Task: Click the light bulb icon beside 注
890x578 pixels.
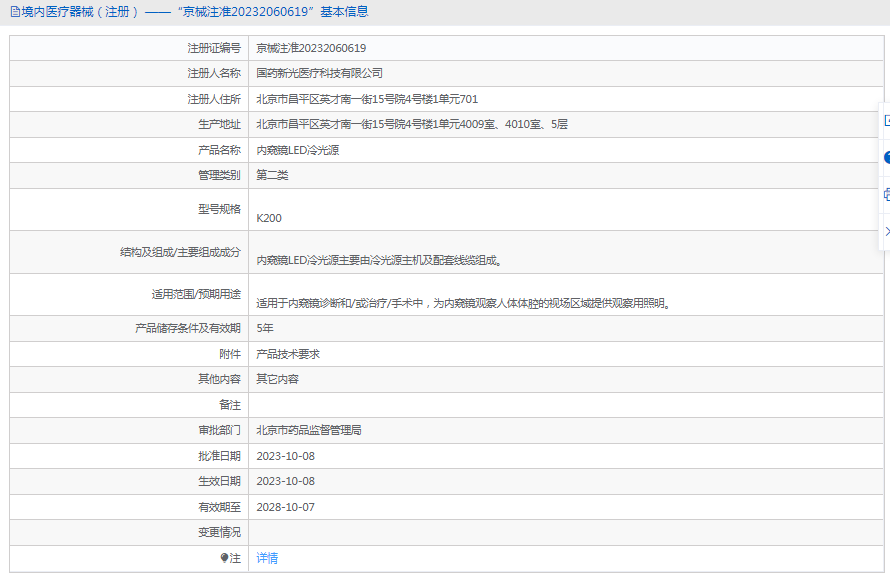Action: tap(224, 558)
